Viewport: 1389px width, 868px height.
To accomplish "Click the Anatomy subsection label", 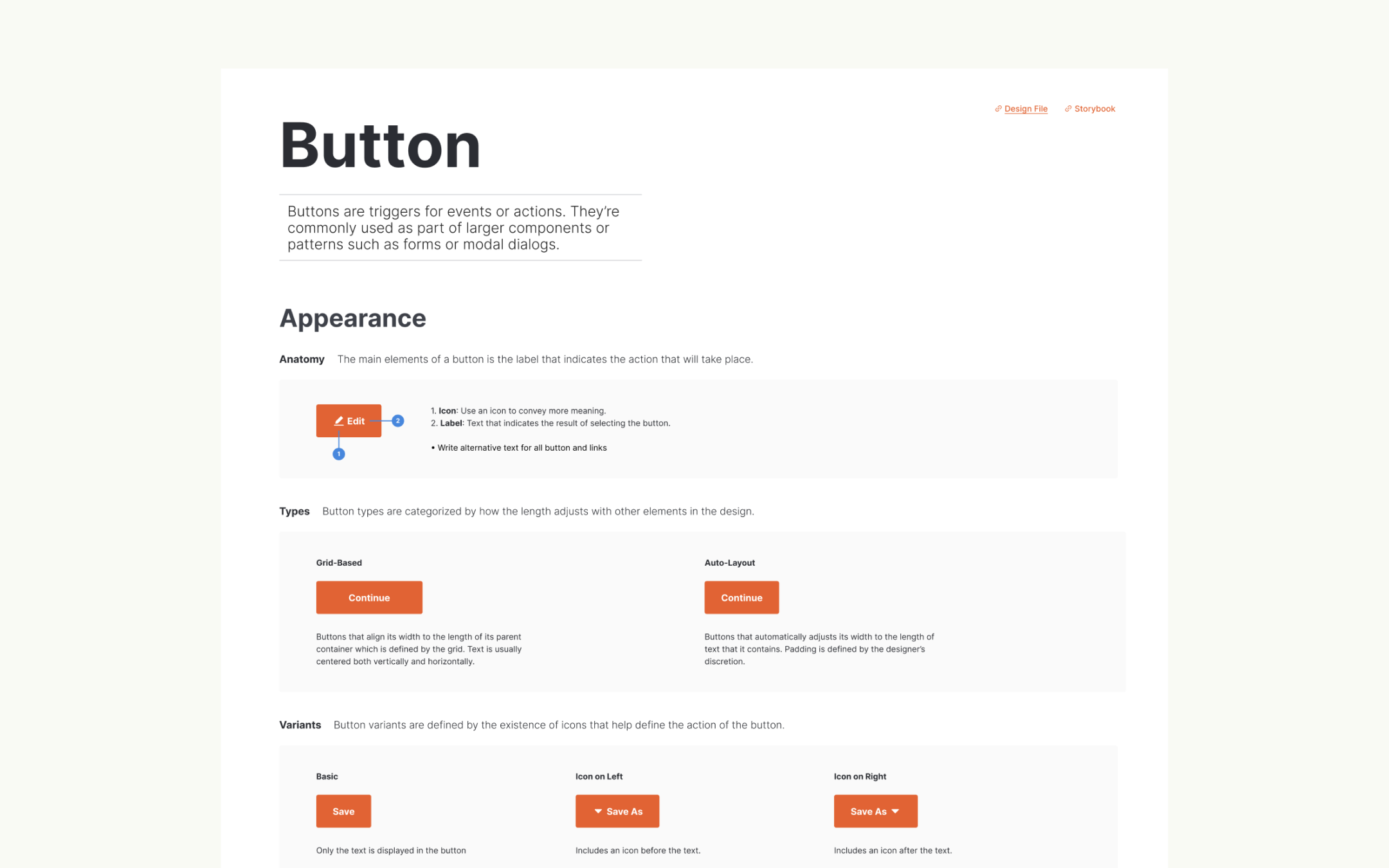I will click(x=302, y=359).
